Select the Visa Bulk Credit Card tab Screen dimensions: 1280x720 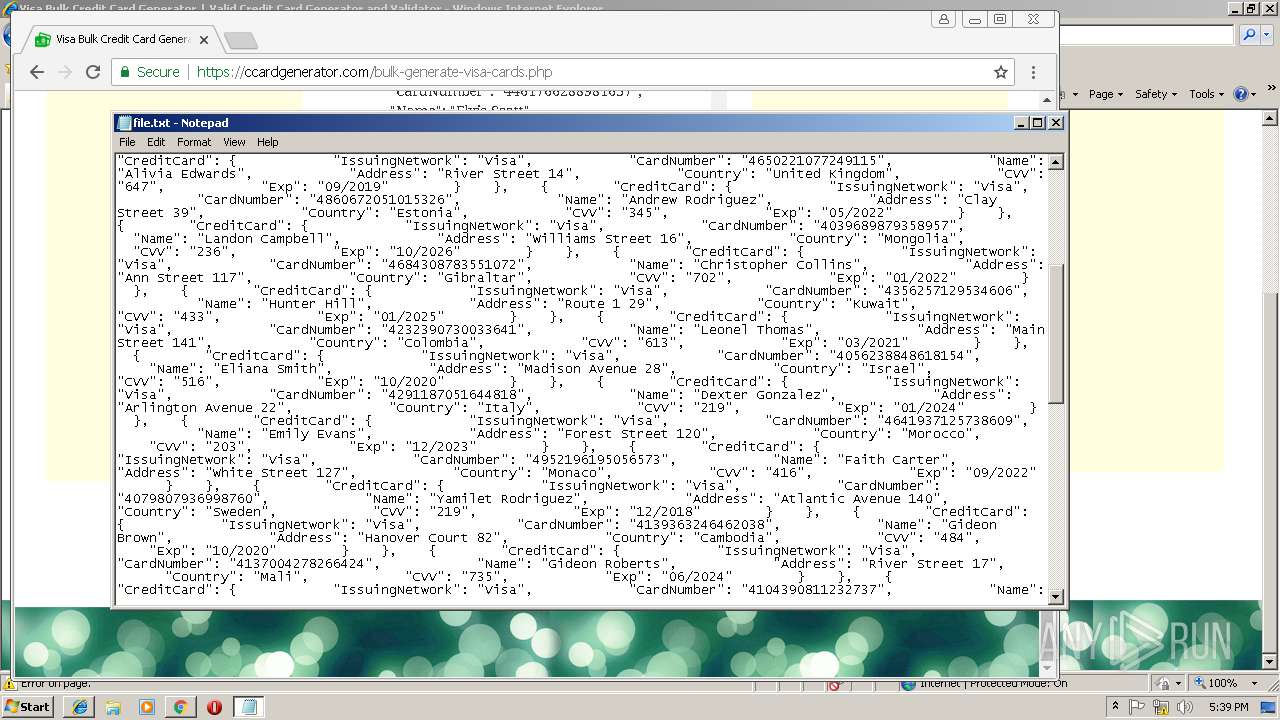tap(122, 40)
